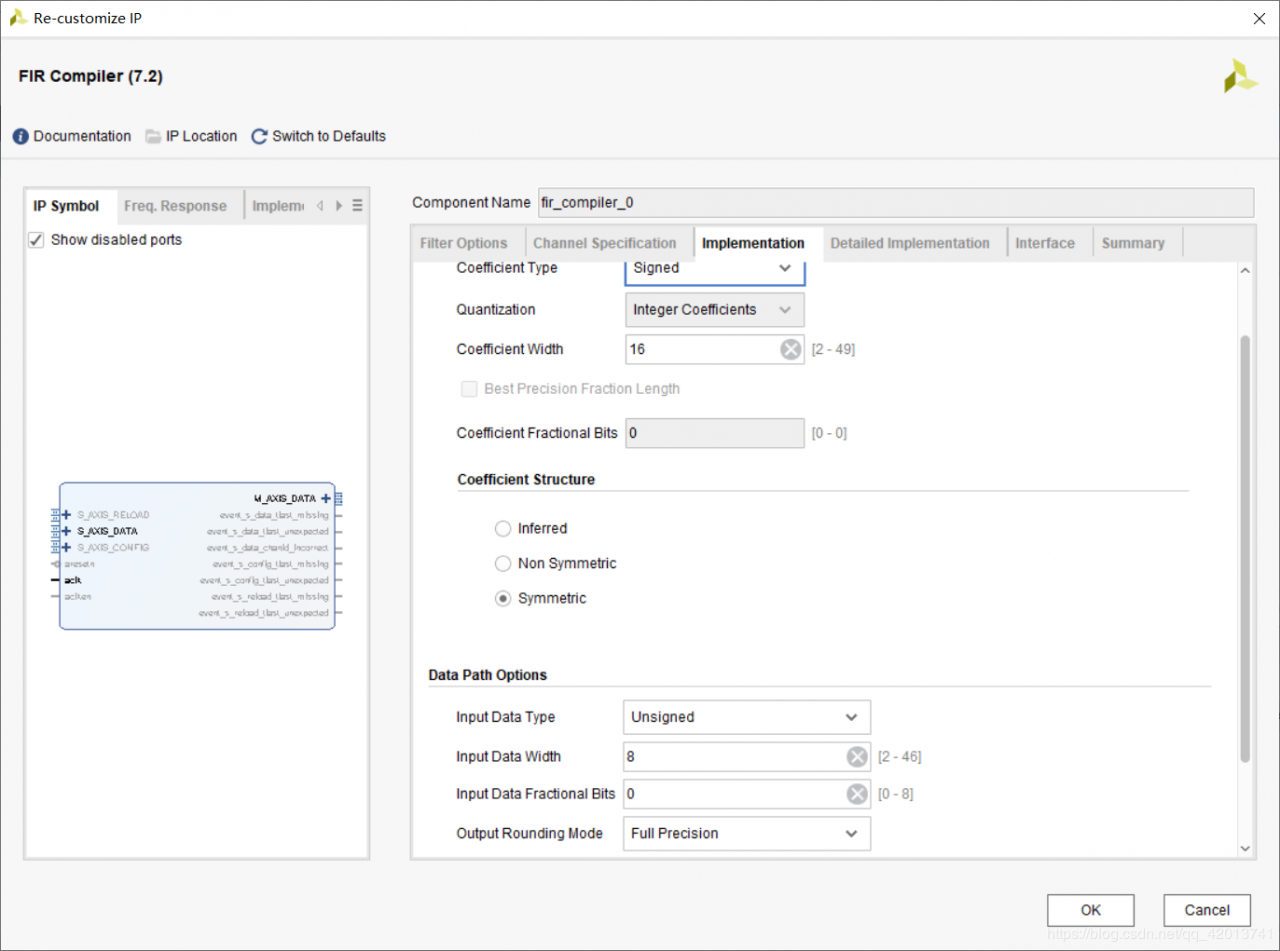1280x951 pixels.
Task: Close the Re-customize IP dialog
Action: (1259, 19)
